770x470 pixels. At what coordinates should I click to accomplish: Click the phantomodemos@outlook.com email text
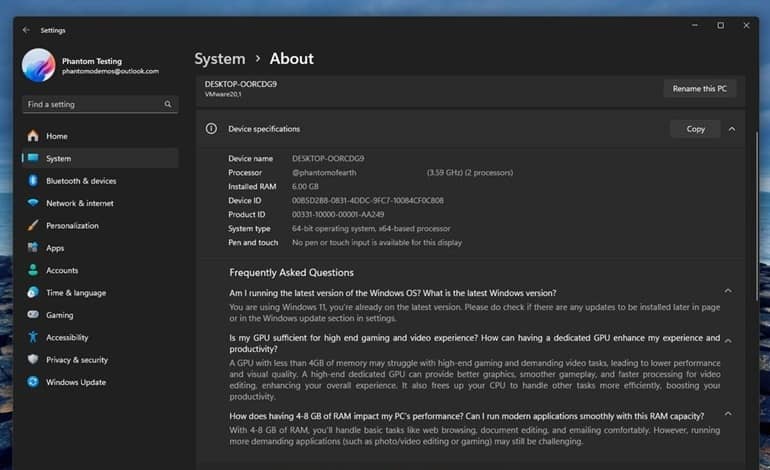tap(110, 71)
